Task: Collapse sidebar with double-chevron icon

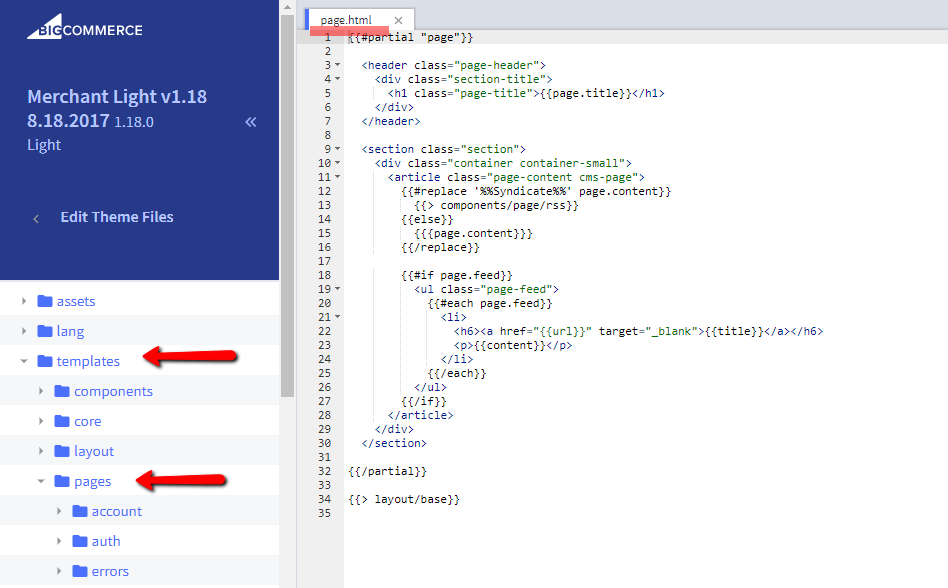Action: pos(250,122)
